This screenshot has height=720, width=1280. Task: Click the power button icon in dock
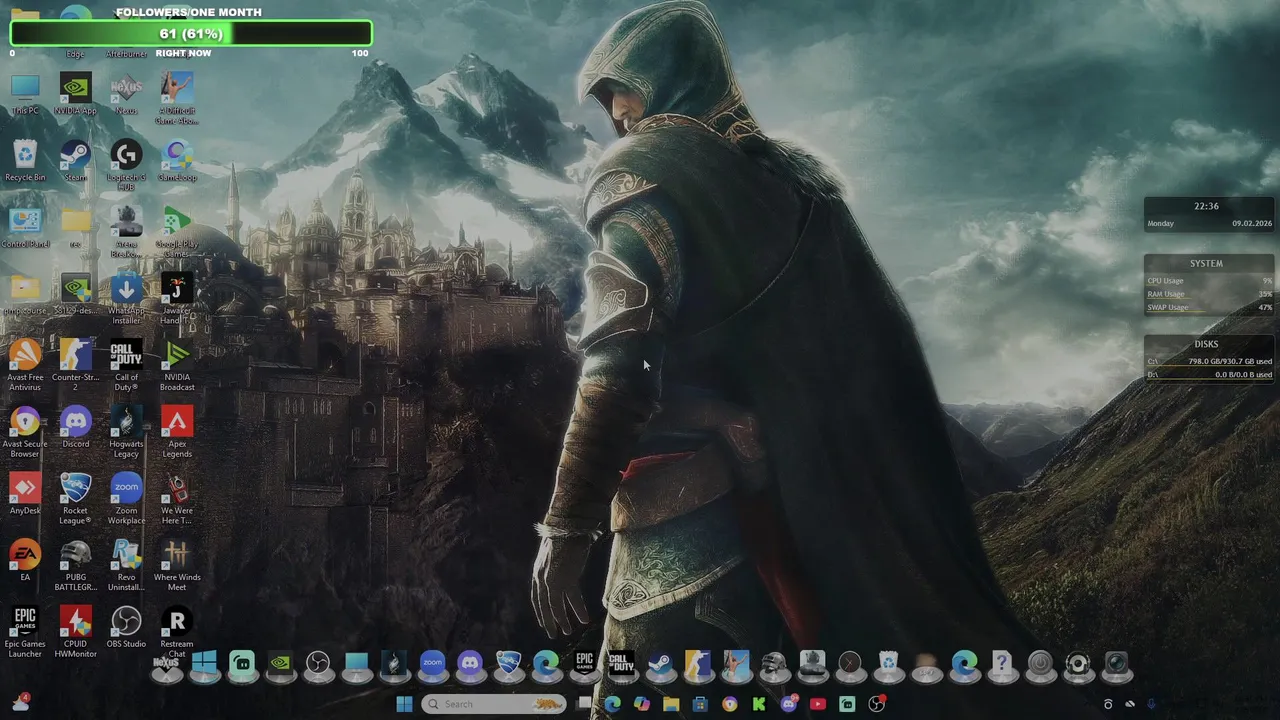coord(1040,664)
